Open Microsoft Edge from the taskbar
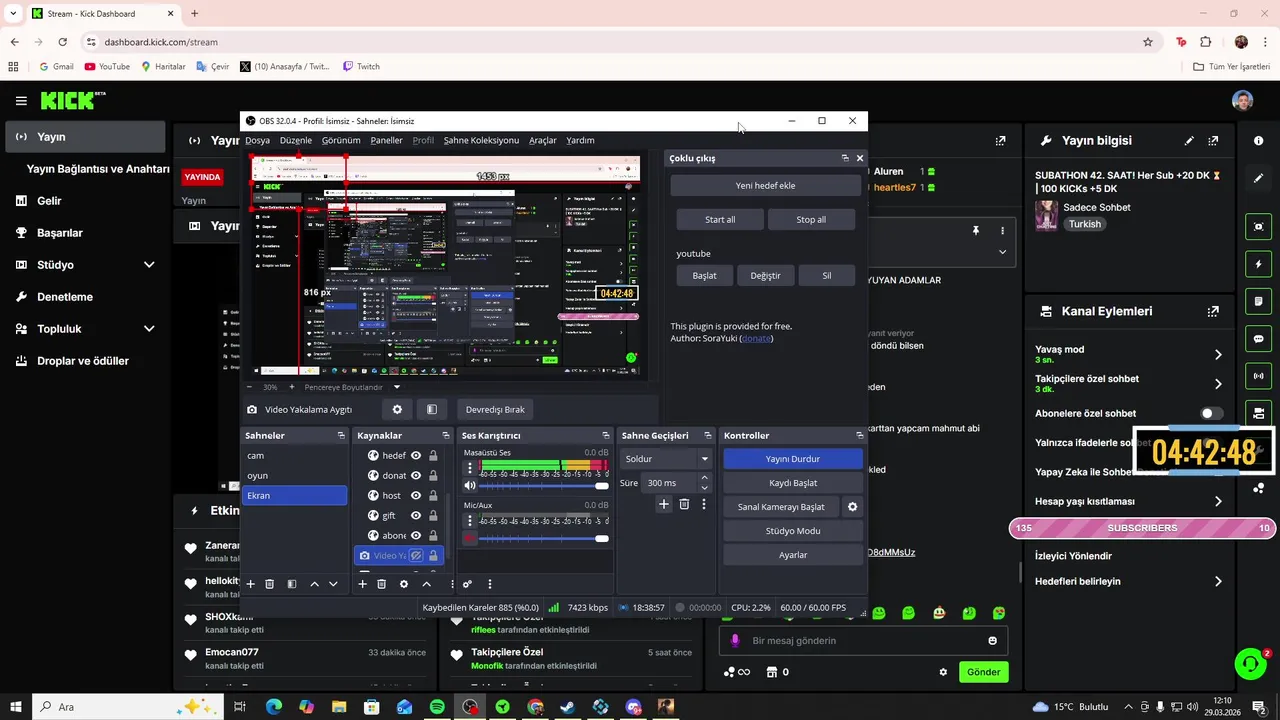Image resolution: width=1280 pixels, height=720 pixels. pyautogui.click(x=274, y=707)
